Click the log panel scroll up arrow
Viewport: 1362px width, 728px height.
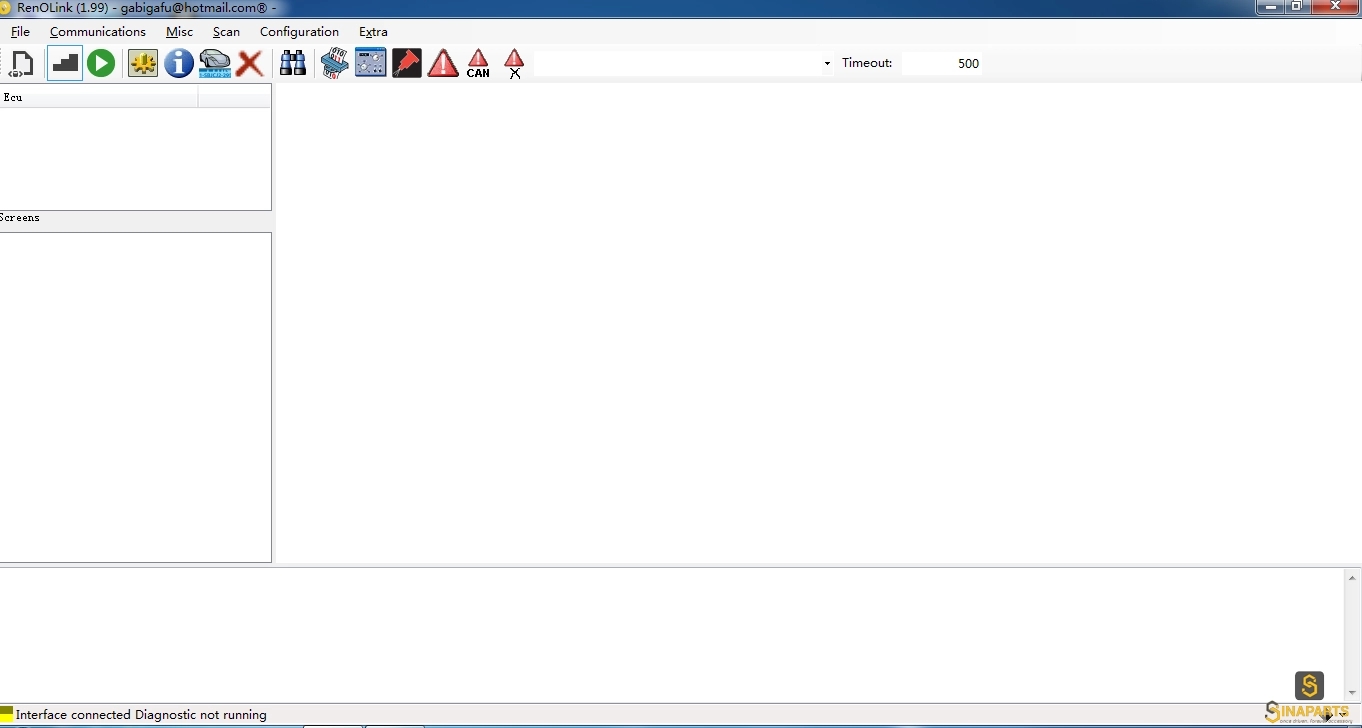point(1353,578)
